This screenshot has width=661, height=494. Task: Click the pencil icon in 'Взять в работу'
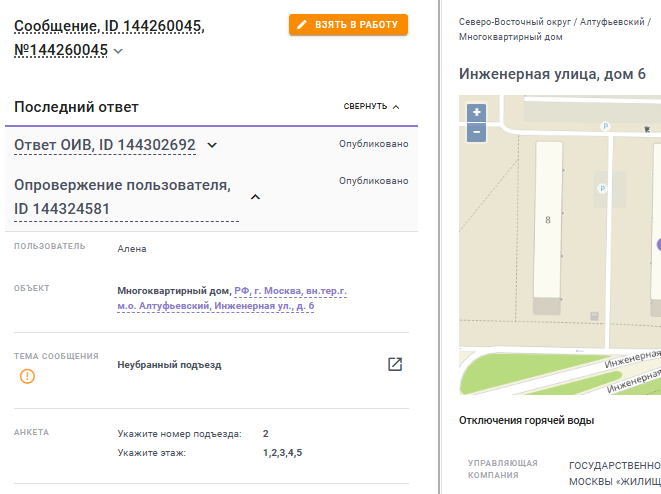pyautogui.click(x=302, y=25)
